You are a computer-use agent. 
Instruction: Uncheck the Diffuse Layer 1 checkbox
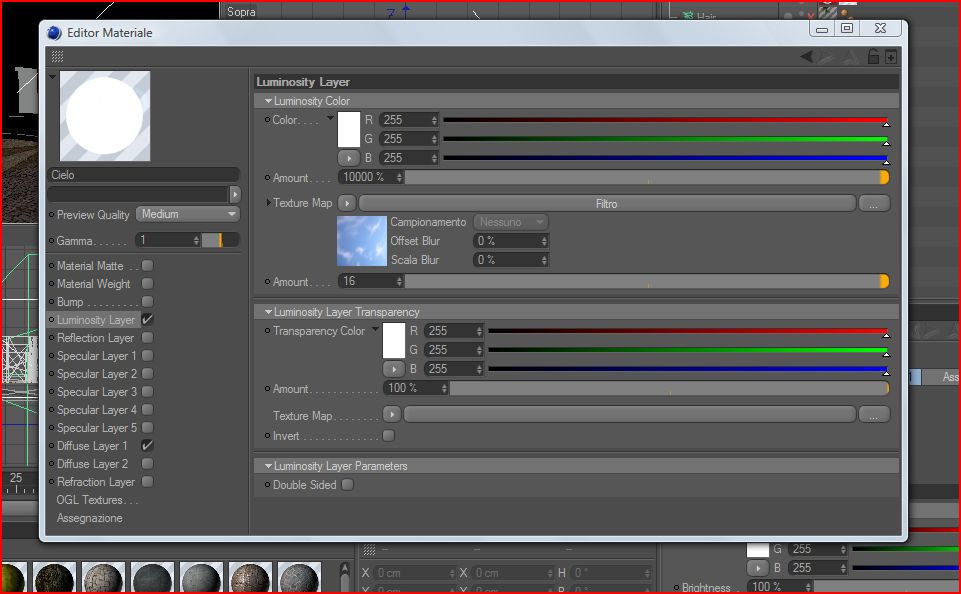147,446
